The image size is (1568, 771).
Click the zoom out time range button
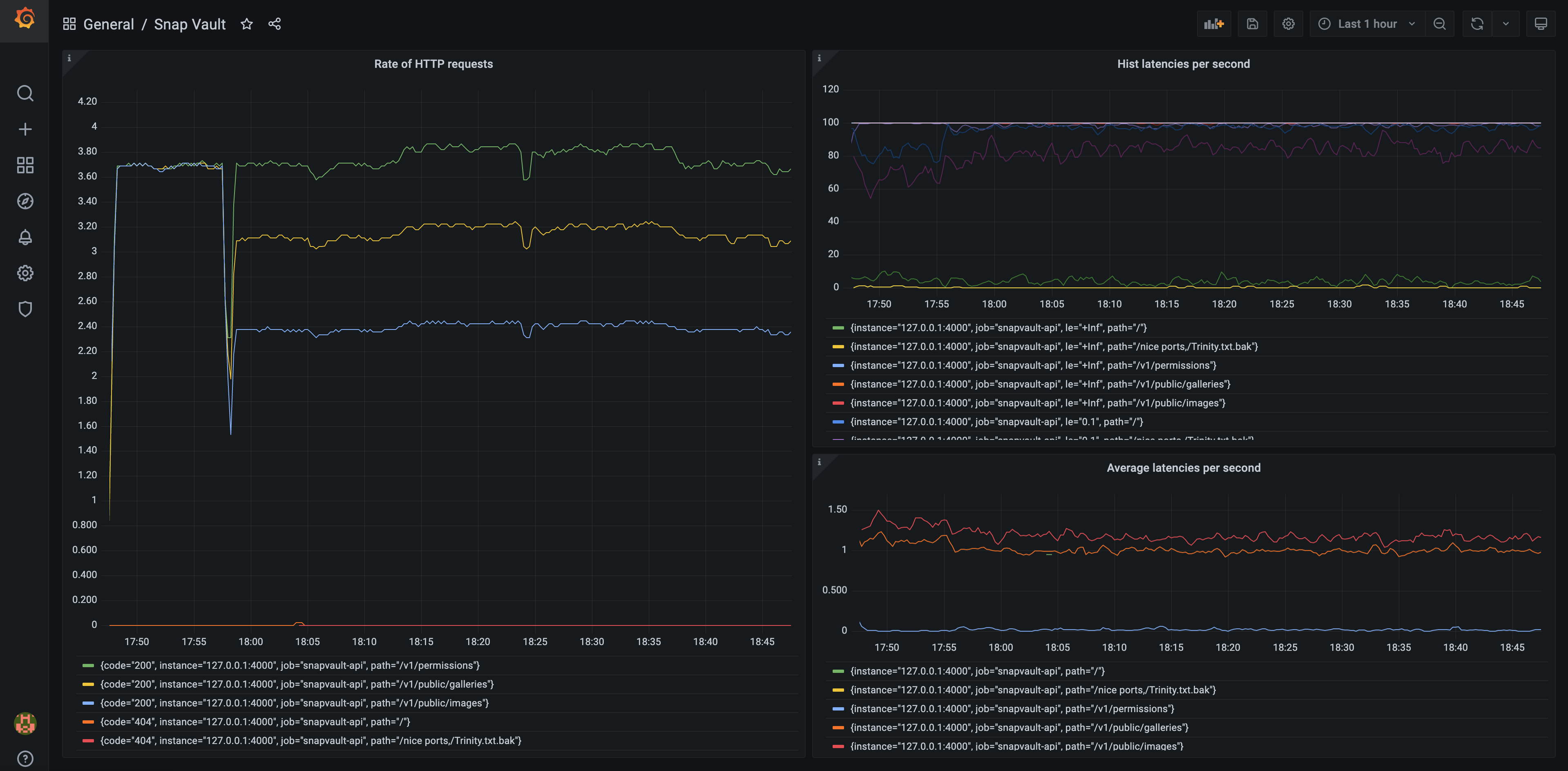tap(1439, 24)
